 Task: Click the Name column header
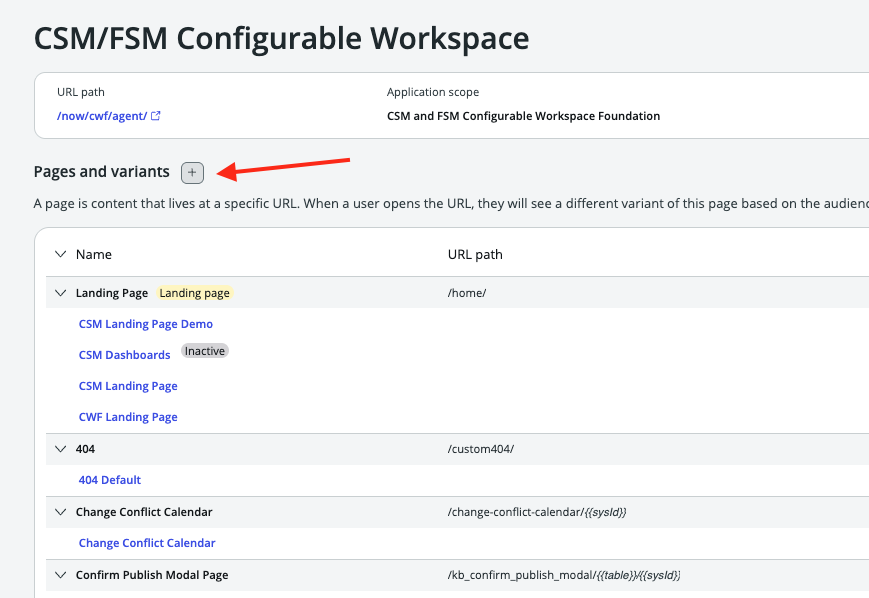coord(94,254)
